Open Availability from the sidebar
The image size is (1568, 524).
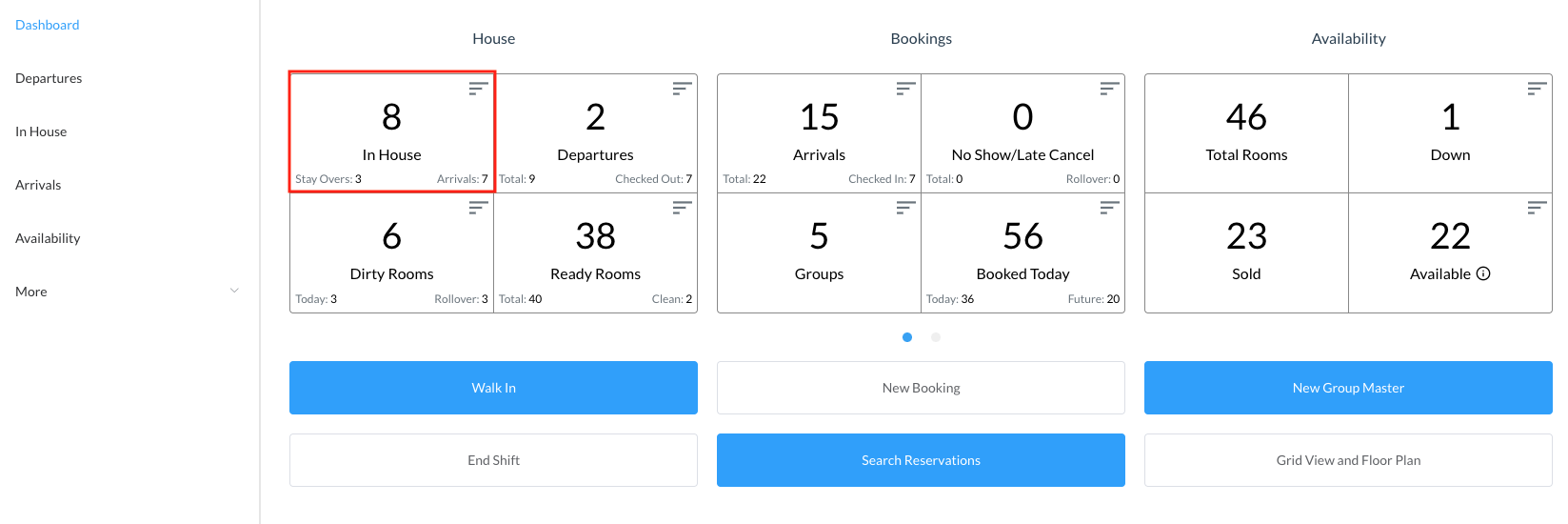coord(48,238)
